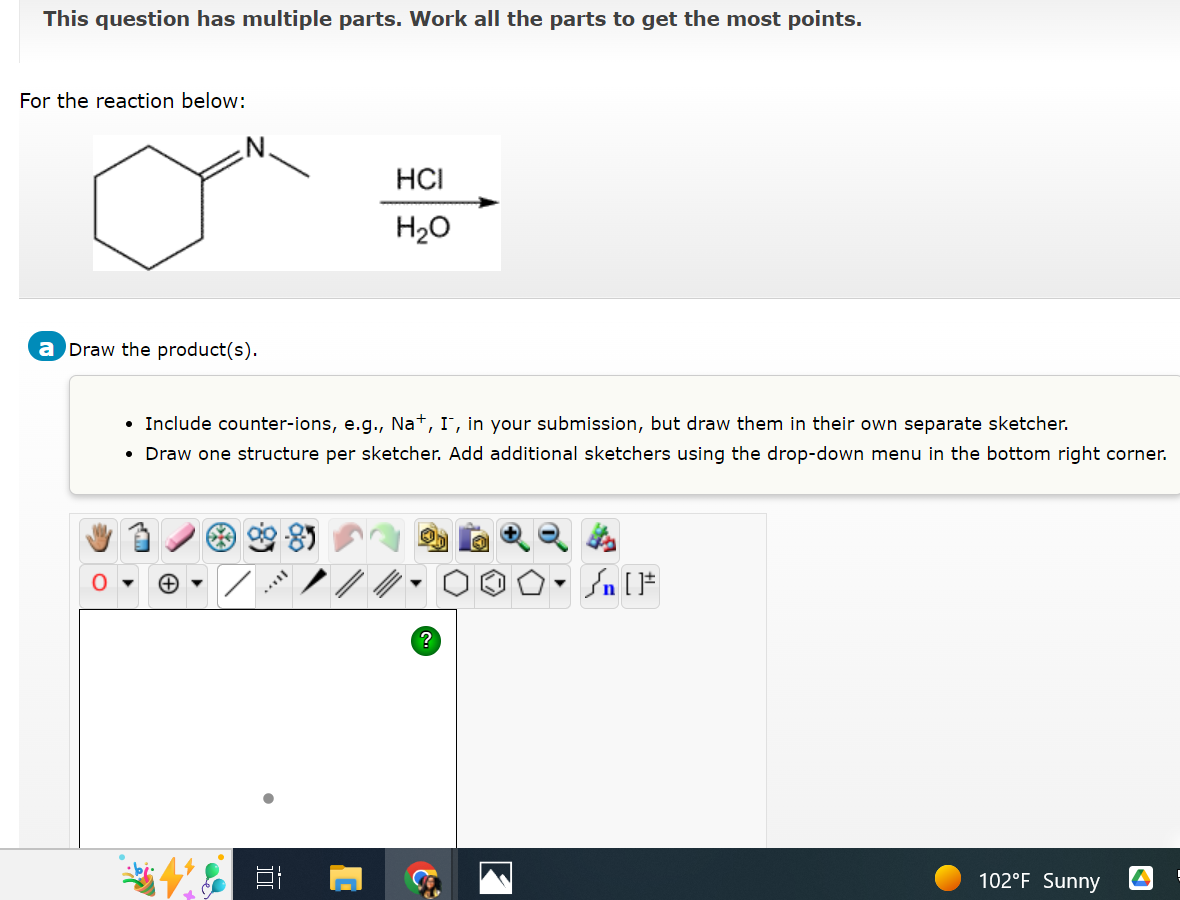
Task: Select the single bond tool
Action: (236, 585)
